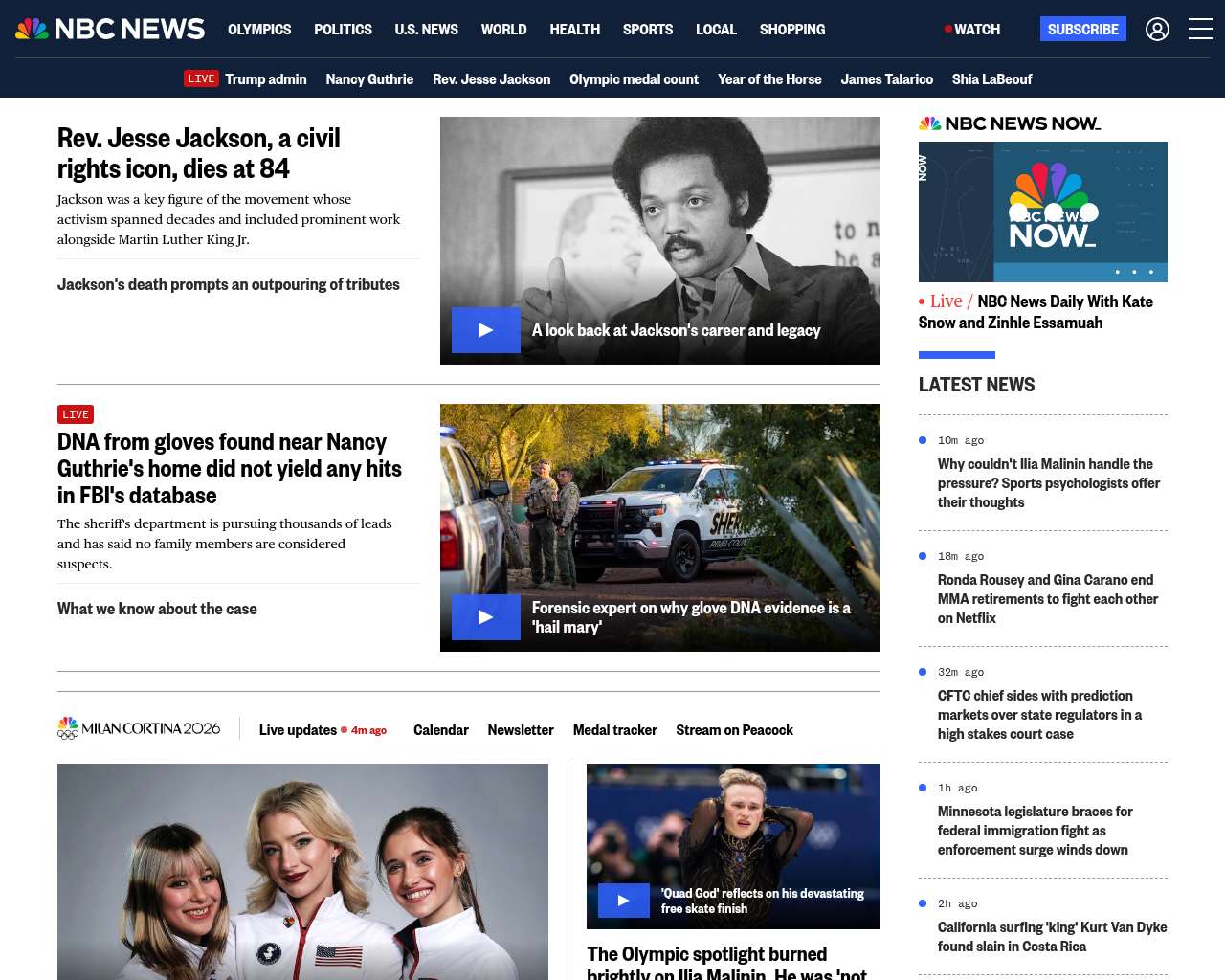This screenshot has height=980, width=1225.
Task: Read Jackson's death outpouring of tributes story
Action: 229,284
